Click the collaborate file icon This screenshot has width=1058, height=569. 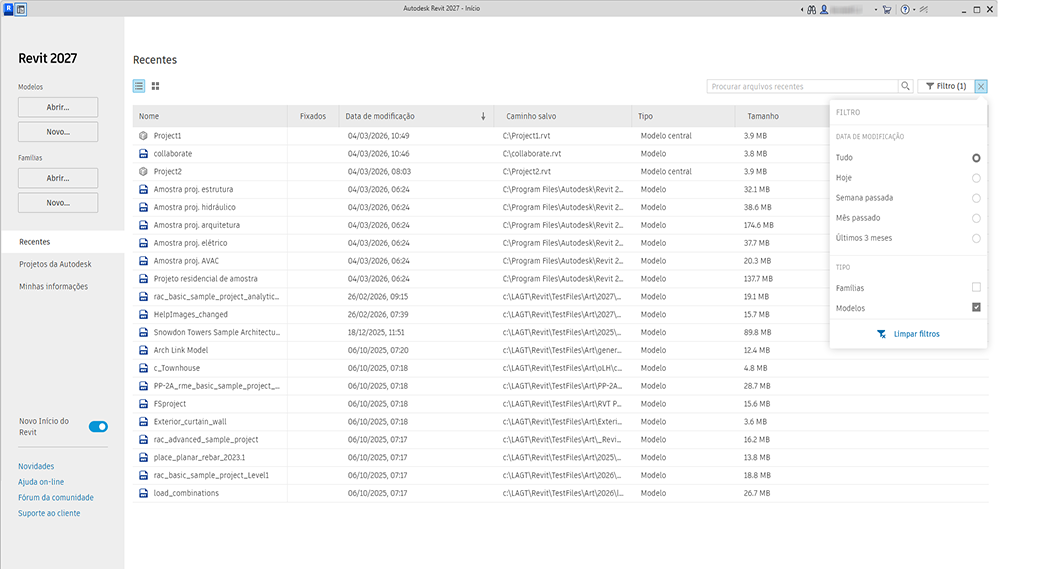[x=143, y=153]
